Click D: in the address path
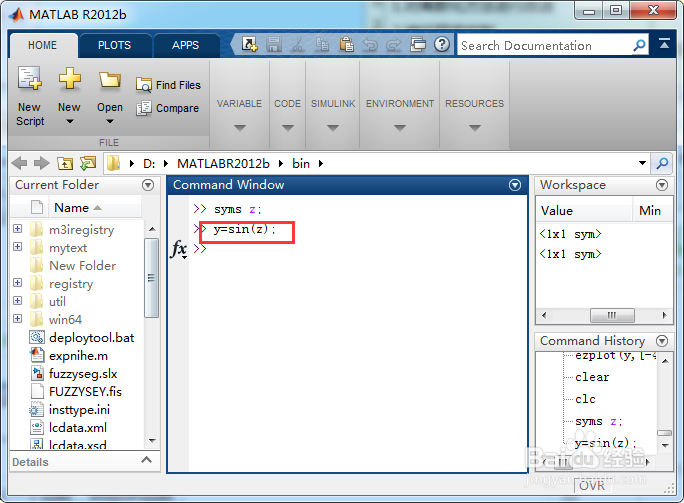 [x=149, y=164]
